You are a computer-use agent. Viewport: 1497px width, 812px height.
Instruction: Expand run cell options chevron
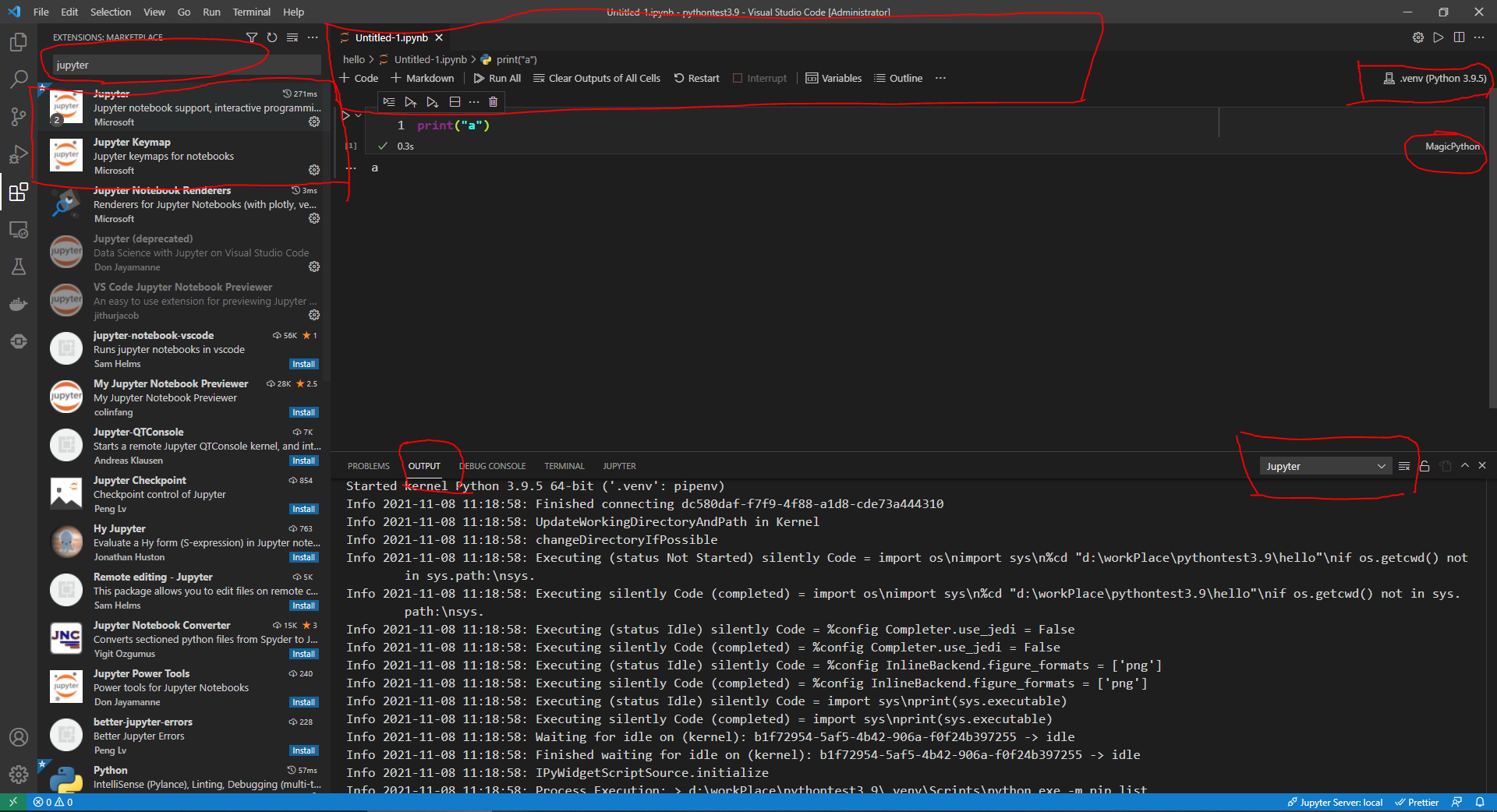coord(359,115)
